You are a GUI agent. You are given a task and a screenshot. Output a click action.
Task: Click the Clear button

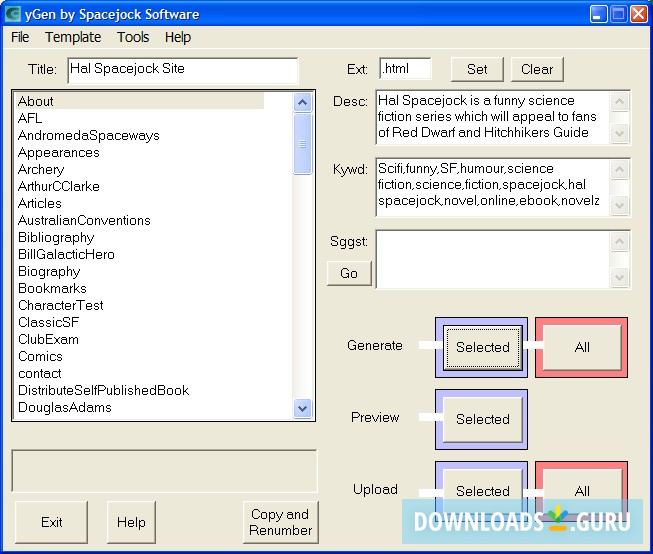(537, 69)
